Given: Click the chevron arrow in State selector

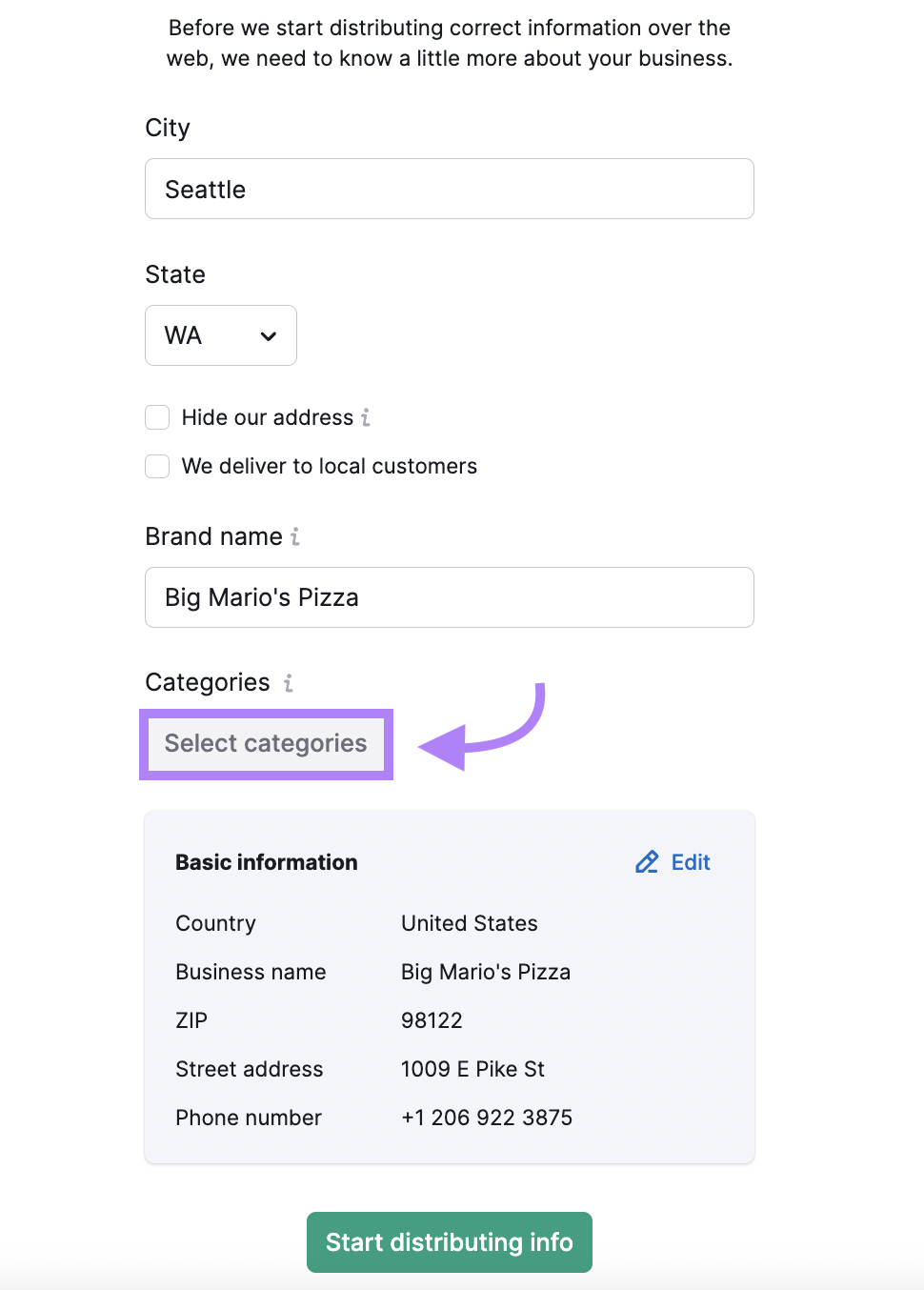Looking at the screenshot, I should coord(269,336).
